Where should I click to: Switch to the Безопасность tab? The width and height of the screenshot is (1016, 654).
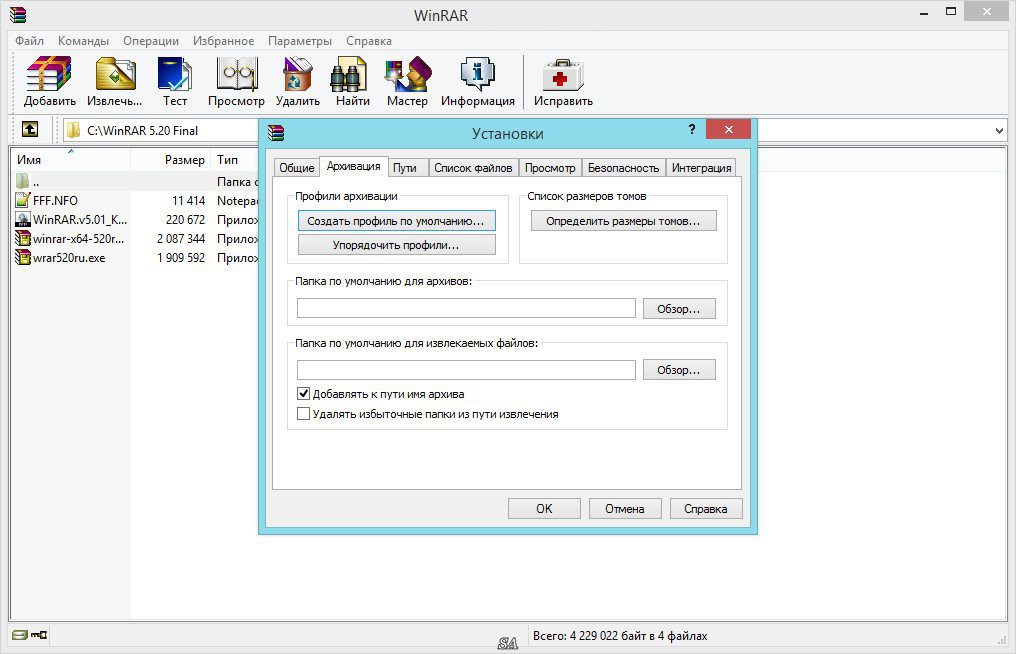tap(623, 168)
